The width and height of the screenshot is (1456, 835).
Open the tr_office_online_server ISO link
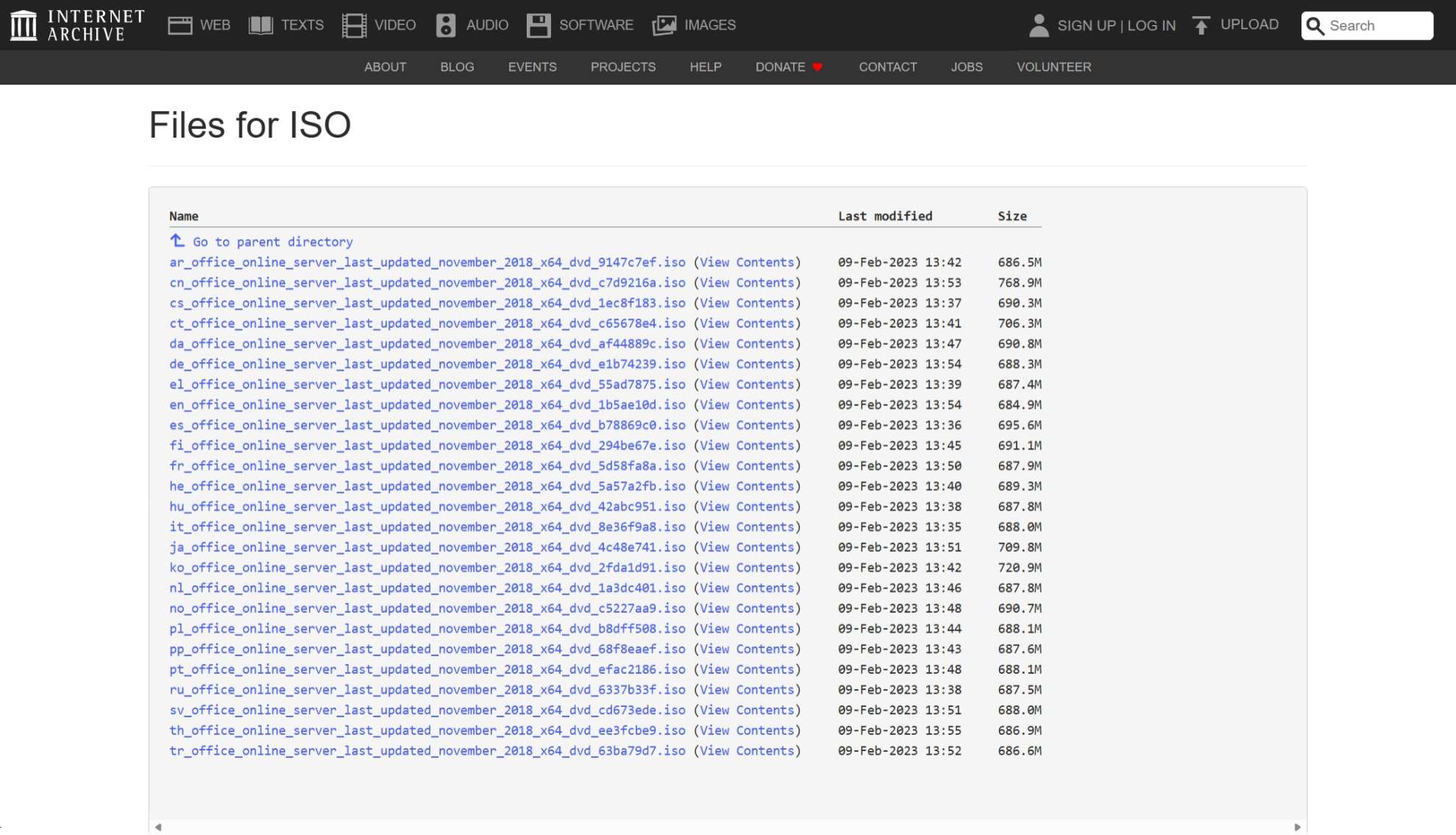(x=427, y=750)
